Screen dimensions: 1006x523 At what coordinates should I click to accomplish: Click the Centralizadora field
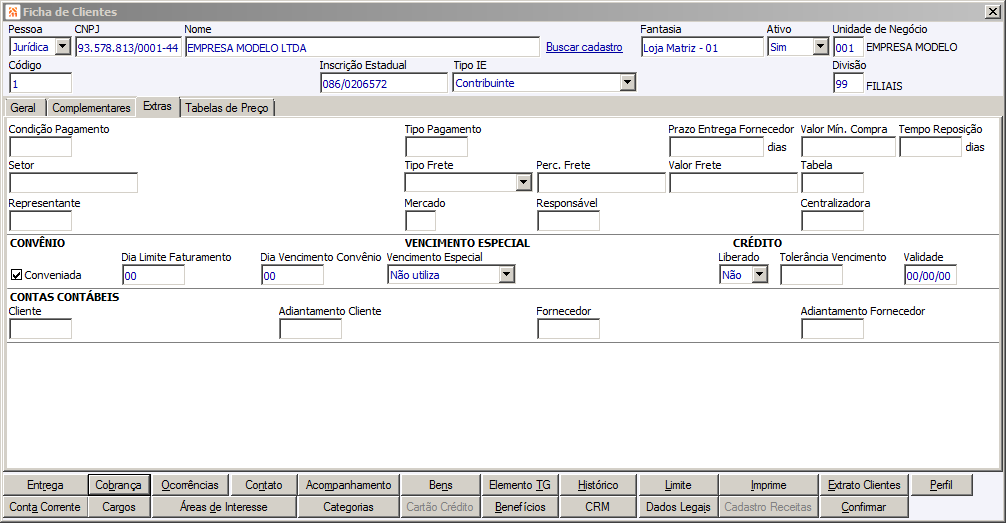click(833, 221)
